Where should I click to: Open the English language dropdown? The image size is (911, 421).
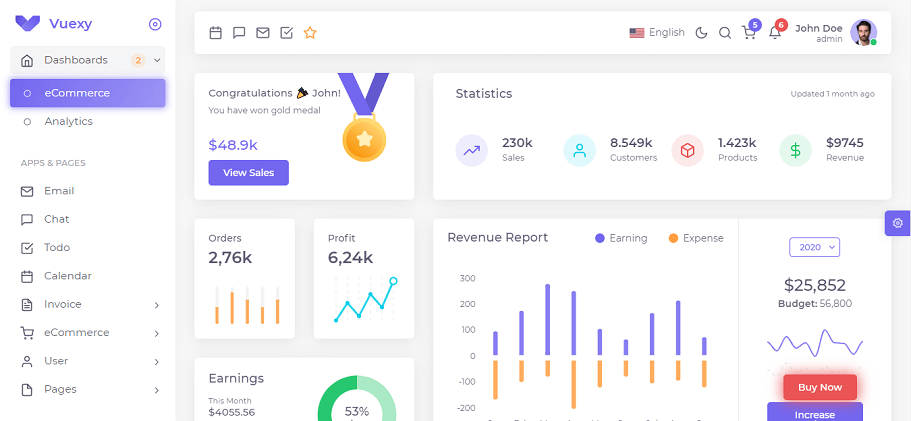[x=657, y=33]
